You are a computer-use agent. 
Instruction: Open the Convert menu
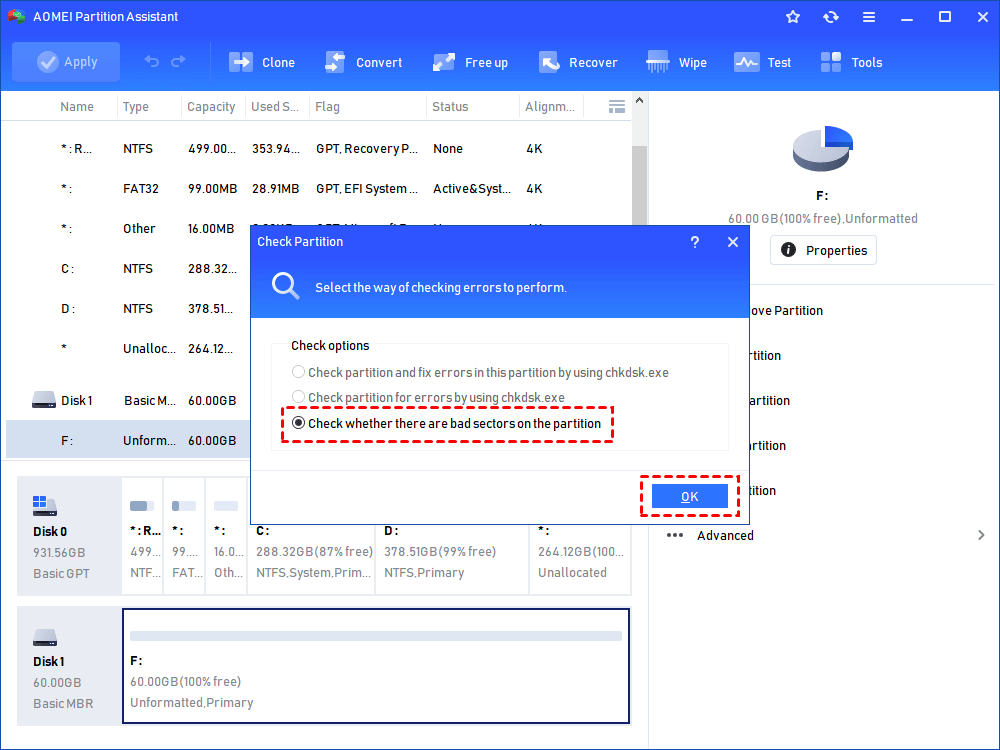click(364, 62)
